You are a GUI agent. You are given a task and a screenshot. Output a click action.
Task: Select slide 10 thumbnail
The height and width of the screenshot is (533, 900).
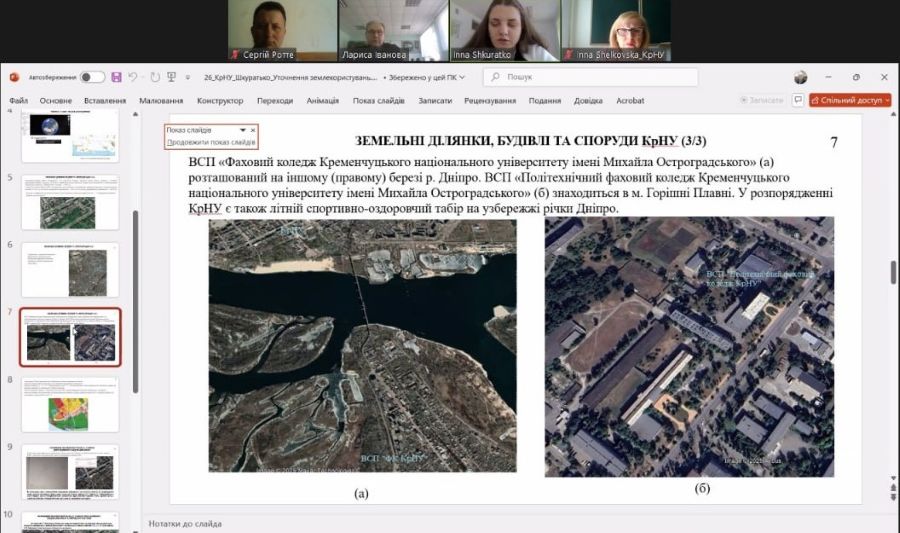click(x=71, y=522)
